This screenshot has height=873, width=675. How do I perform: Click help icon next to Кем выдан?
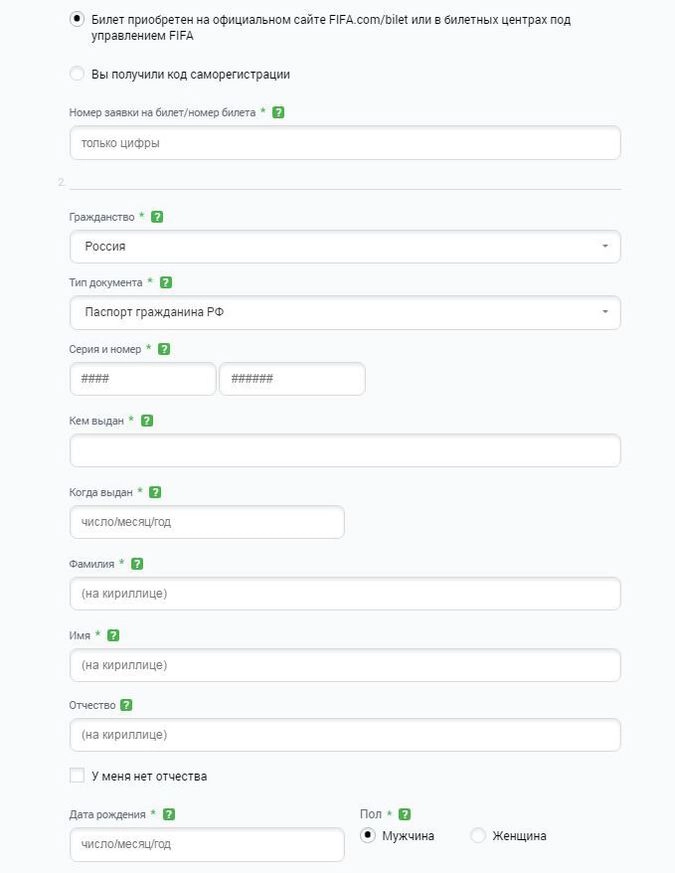point(147,421)
